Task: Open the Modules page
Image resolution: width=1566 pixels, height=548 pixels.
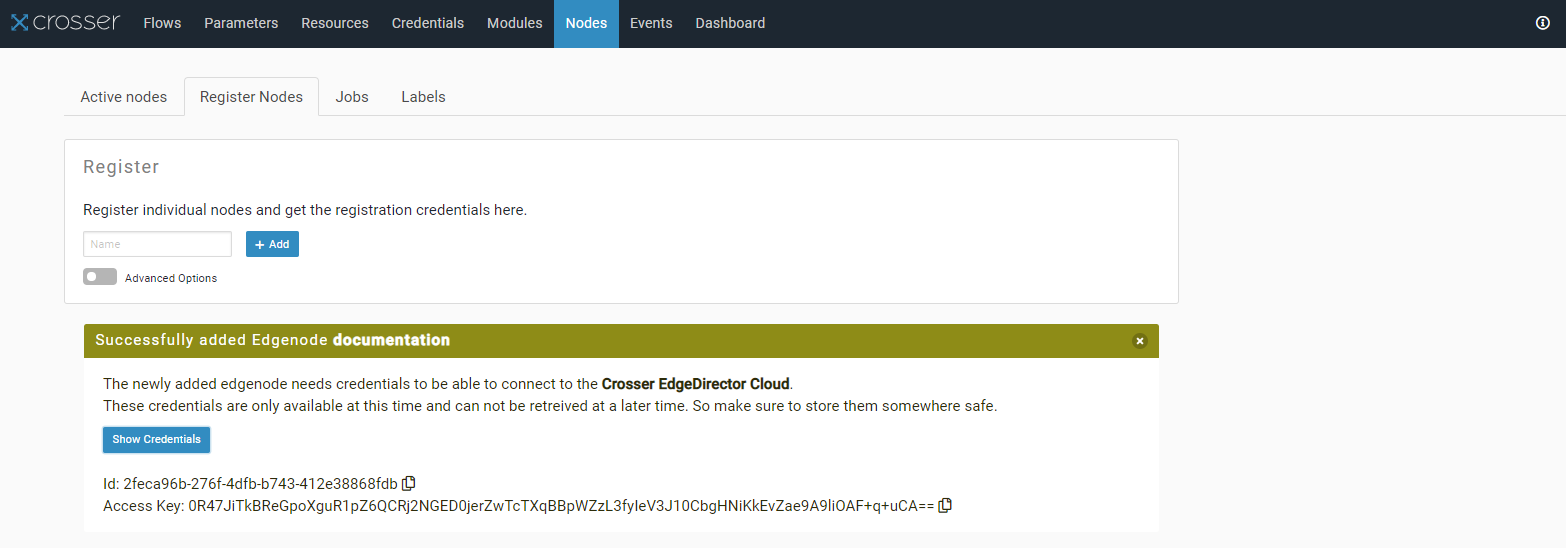Action: [x=515, y=23]
